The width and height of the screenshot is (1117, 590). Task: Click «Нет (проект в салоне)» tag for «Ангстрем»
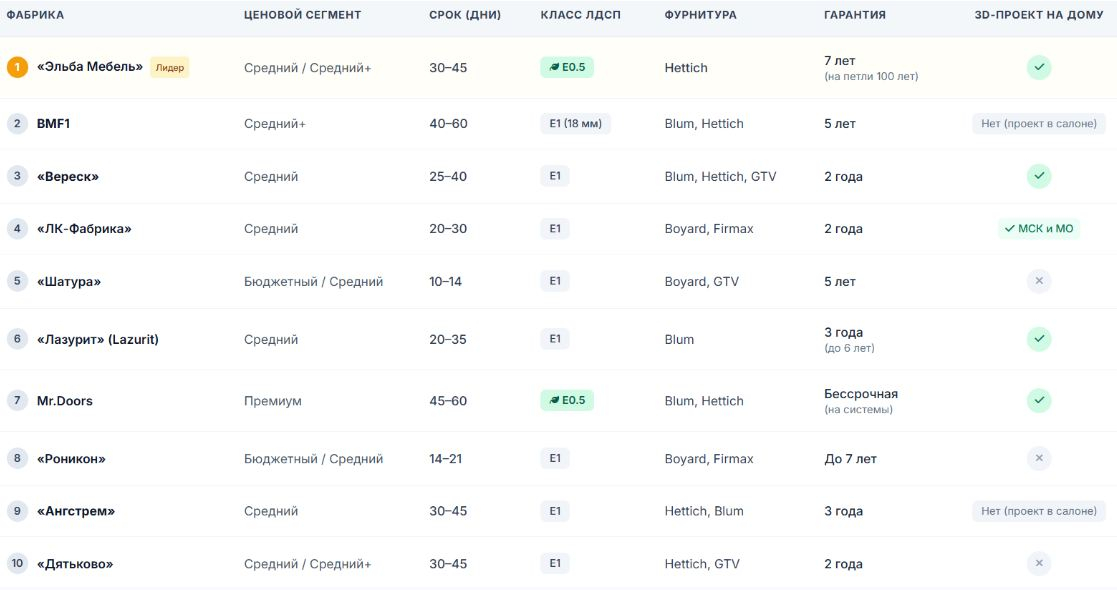point(1039,511)
